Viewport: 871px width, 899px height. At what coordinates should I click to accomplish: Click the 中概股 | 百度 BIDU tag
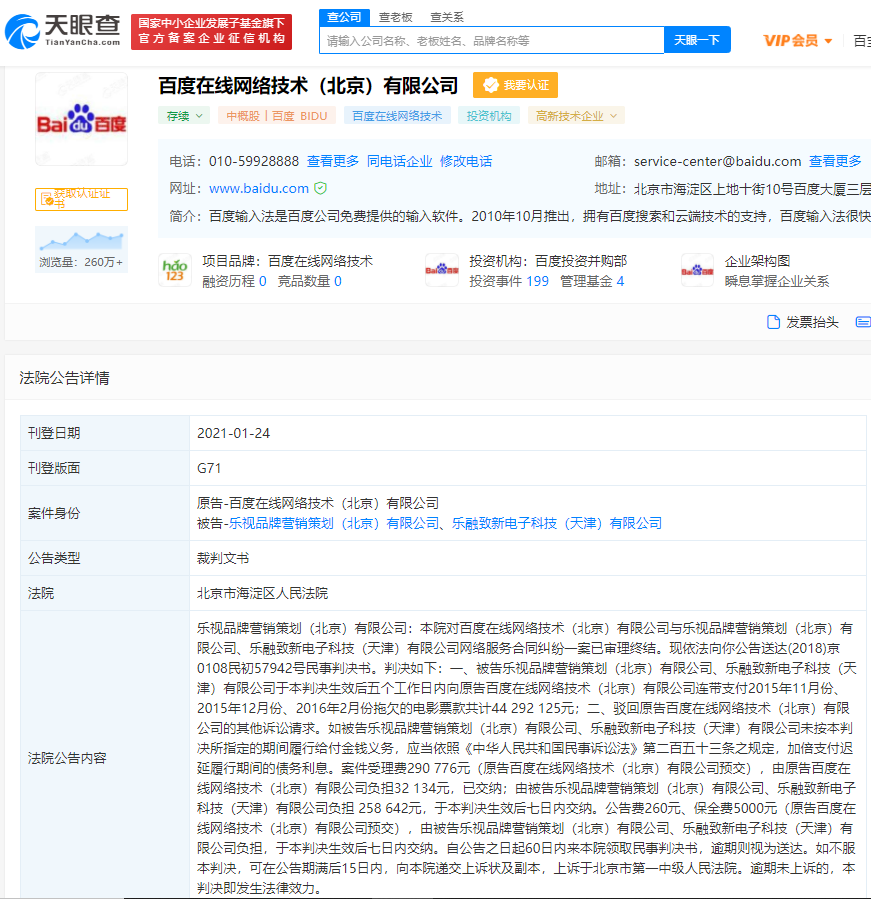point(277,116)
